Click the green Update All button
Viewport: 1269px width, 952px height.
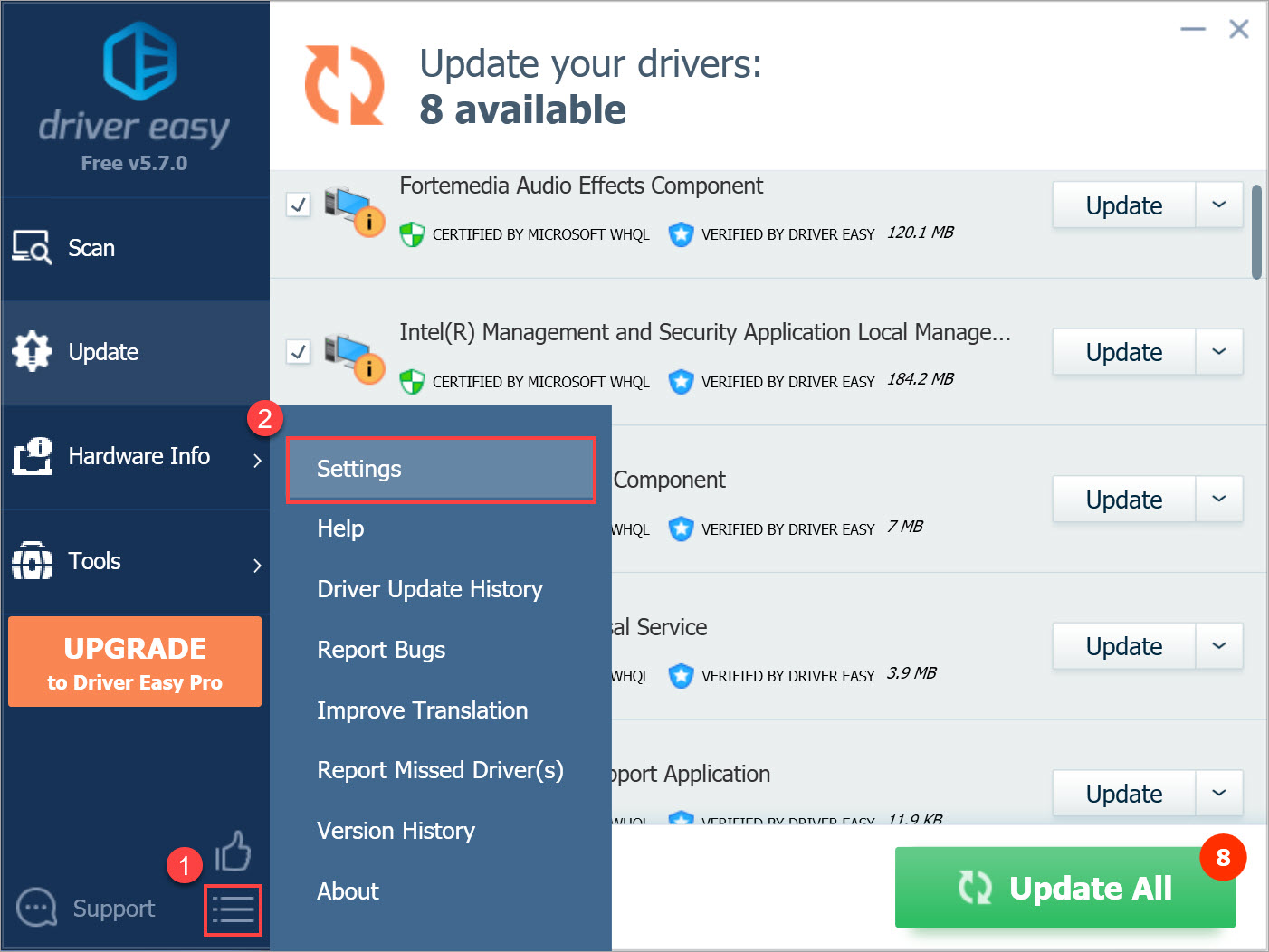click(1065, 888)
